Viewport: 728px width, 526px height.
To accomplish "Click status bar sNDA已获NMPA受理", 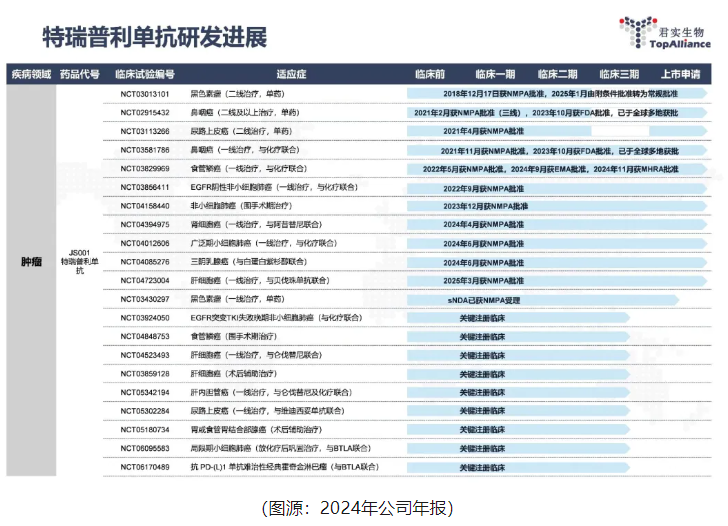I will point(543,300).
